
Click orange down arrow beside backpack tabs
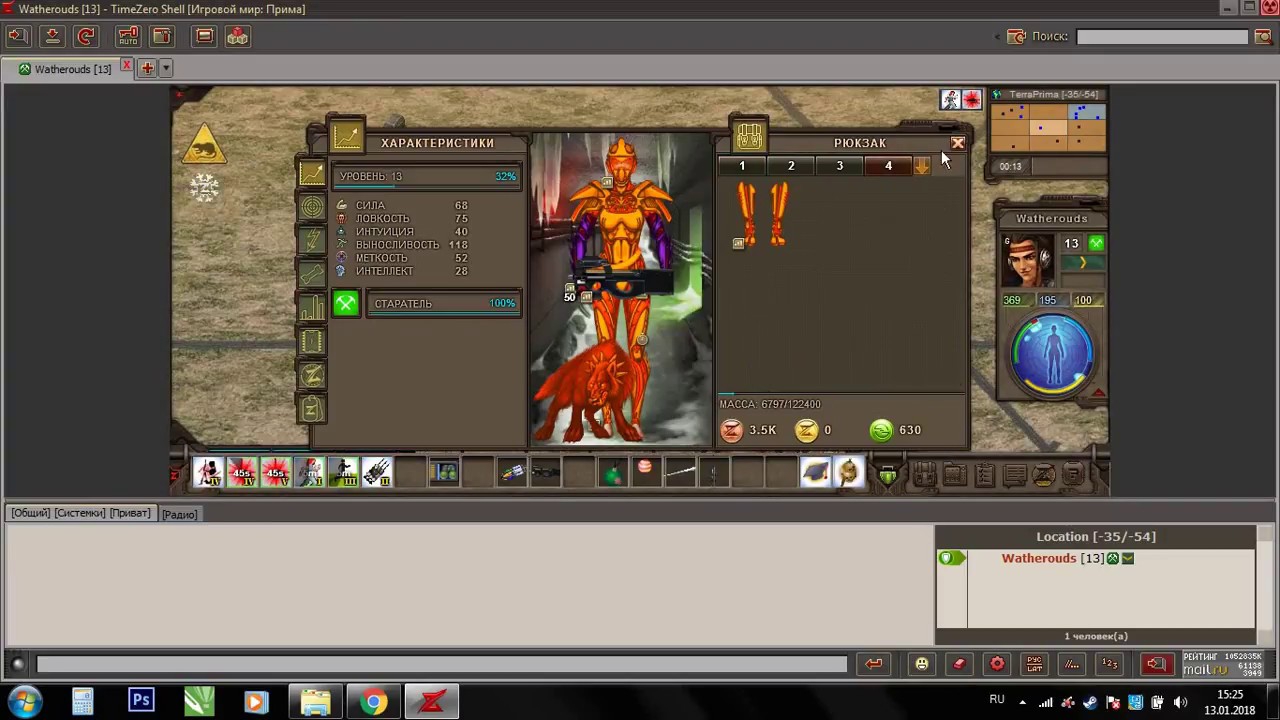(x=922, y=167)
